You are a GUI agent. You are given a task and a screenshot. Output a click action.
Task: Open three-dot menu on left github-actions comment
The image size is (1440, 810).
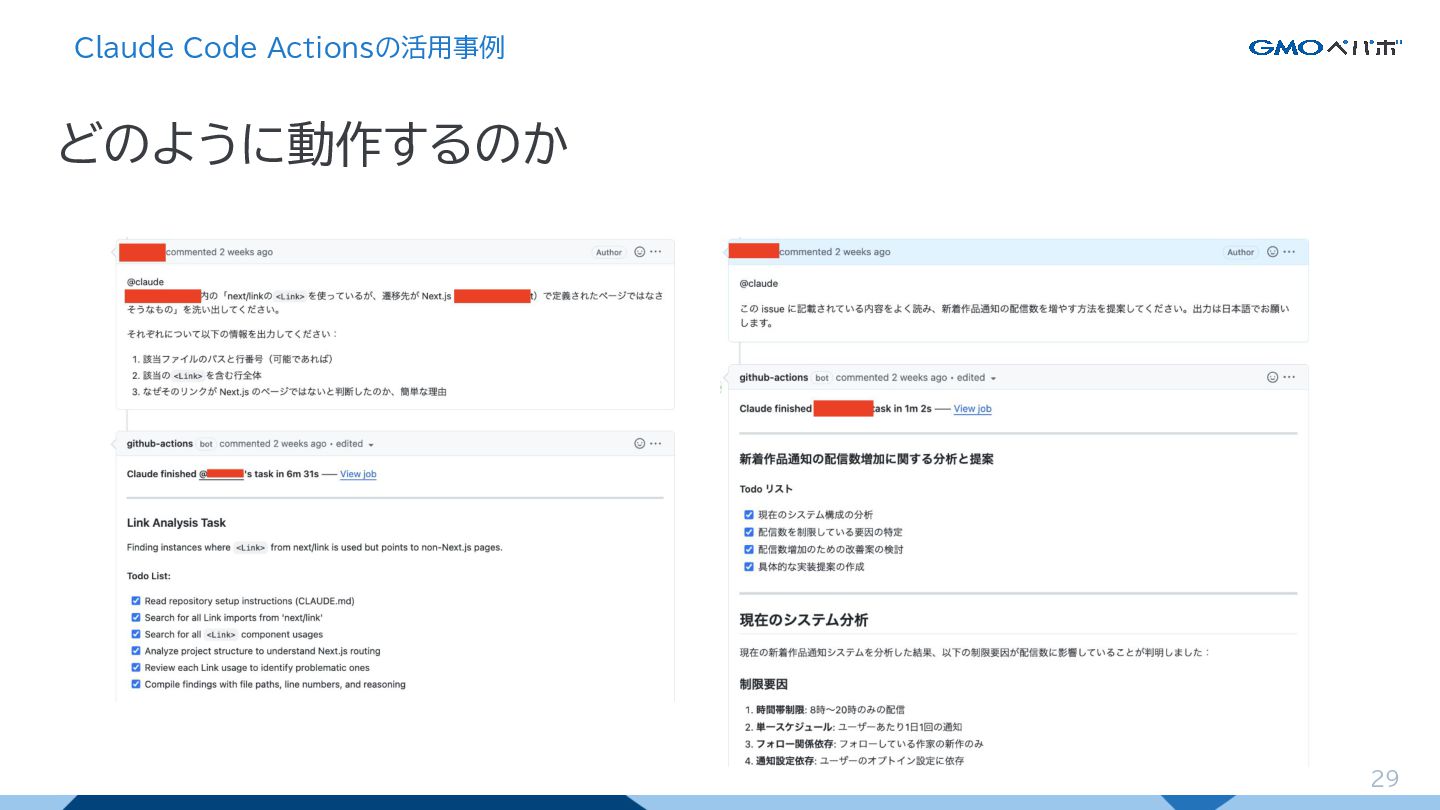coord(656,443)
